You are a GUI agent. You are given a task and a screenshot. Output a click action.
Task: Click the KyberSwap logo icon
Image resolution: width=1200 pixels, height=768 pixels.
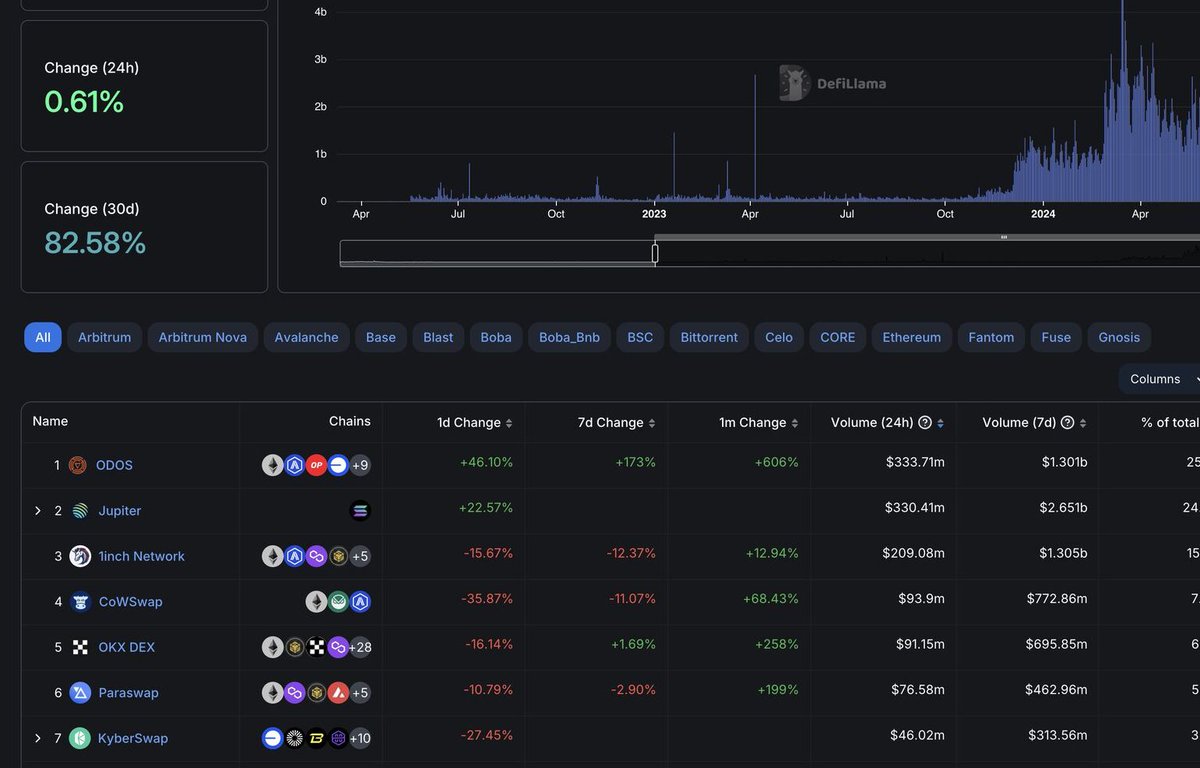pyautogui.click(x=80, y=738)
